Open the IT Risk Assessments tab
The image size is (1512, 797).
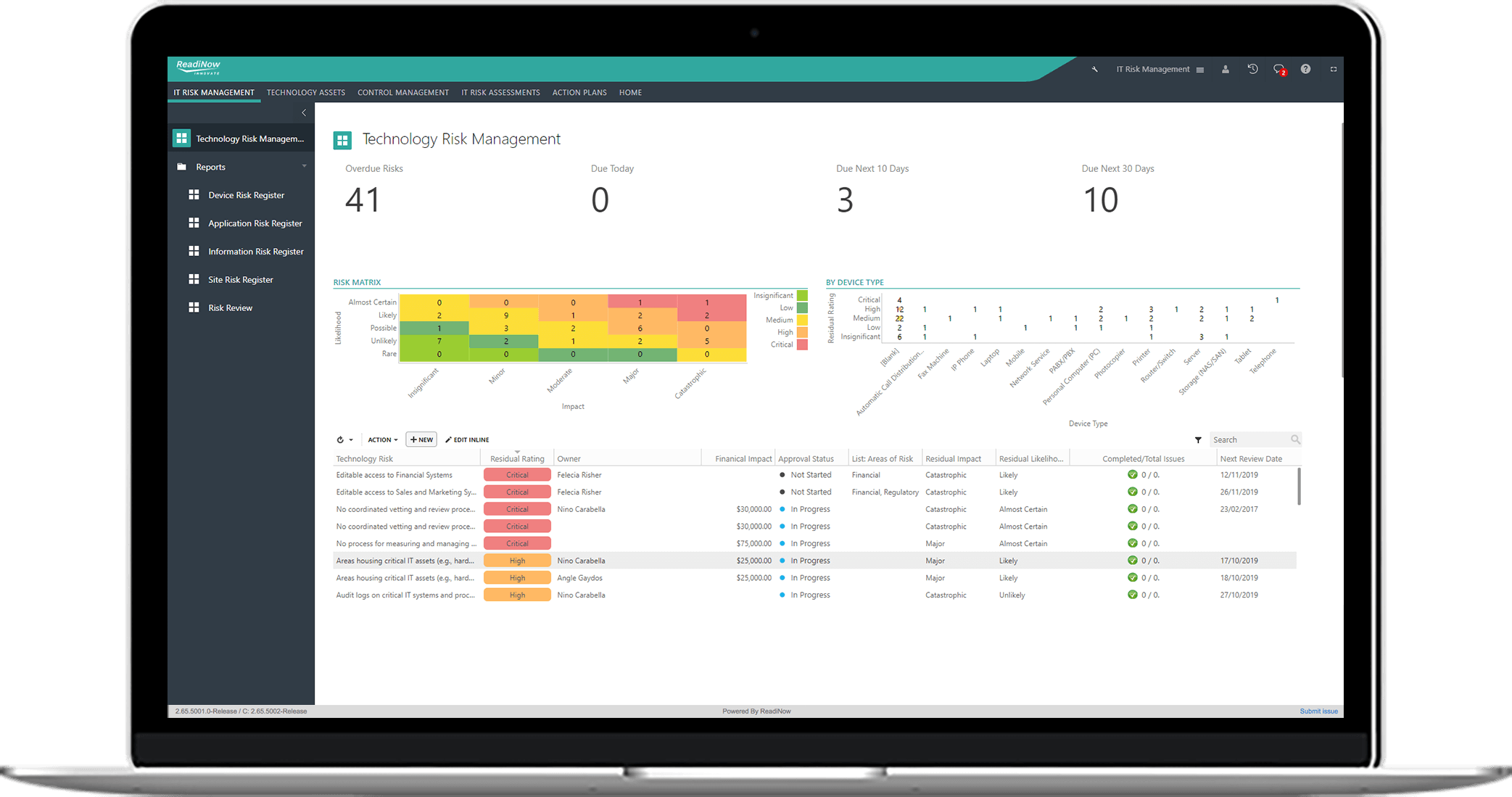[x=500, y=93]
